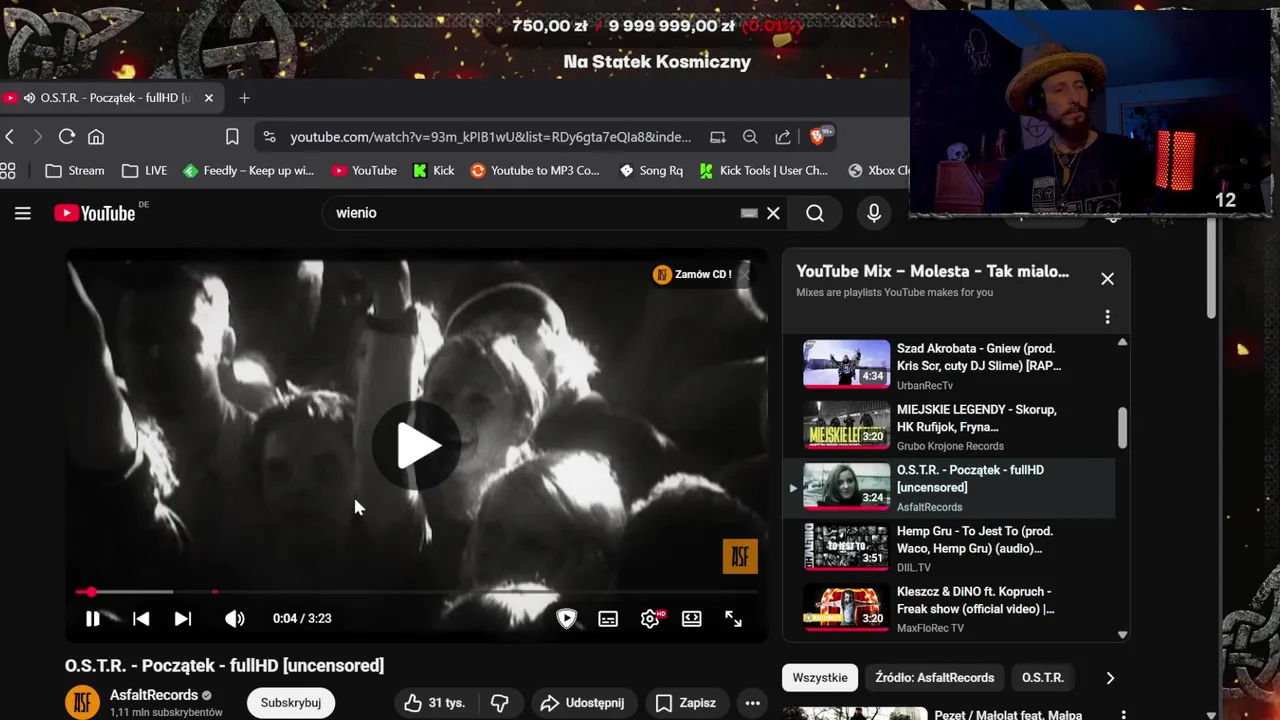
Task: Start voice search with the microphone
Action: tap(874, 213)
